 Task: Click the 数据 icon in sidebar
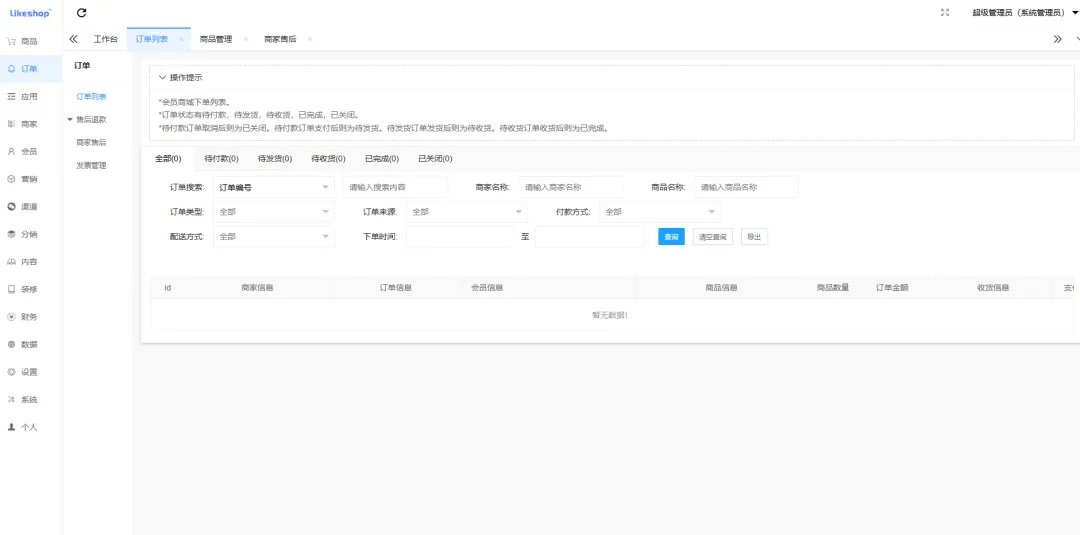[11, 344]
